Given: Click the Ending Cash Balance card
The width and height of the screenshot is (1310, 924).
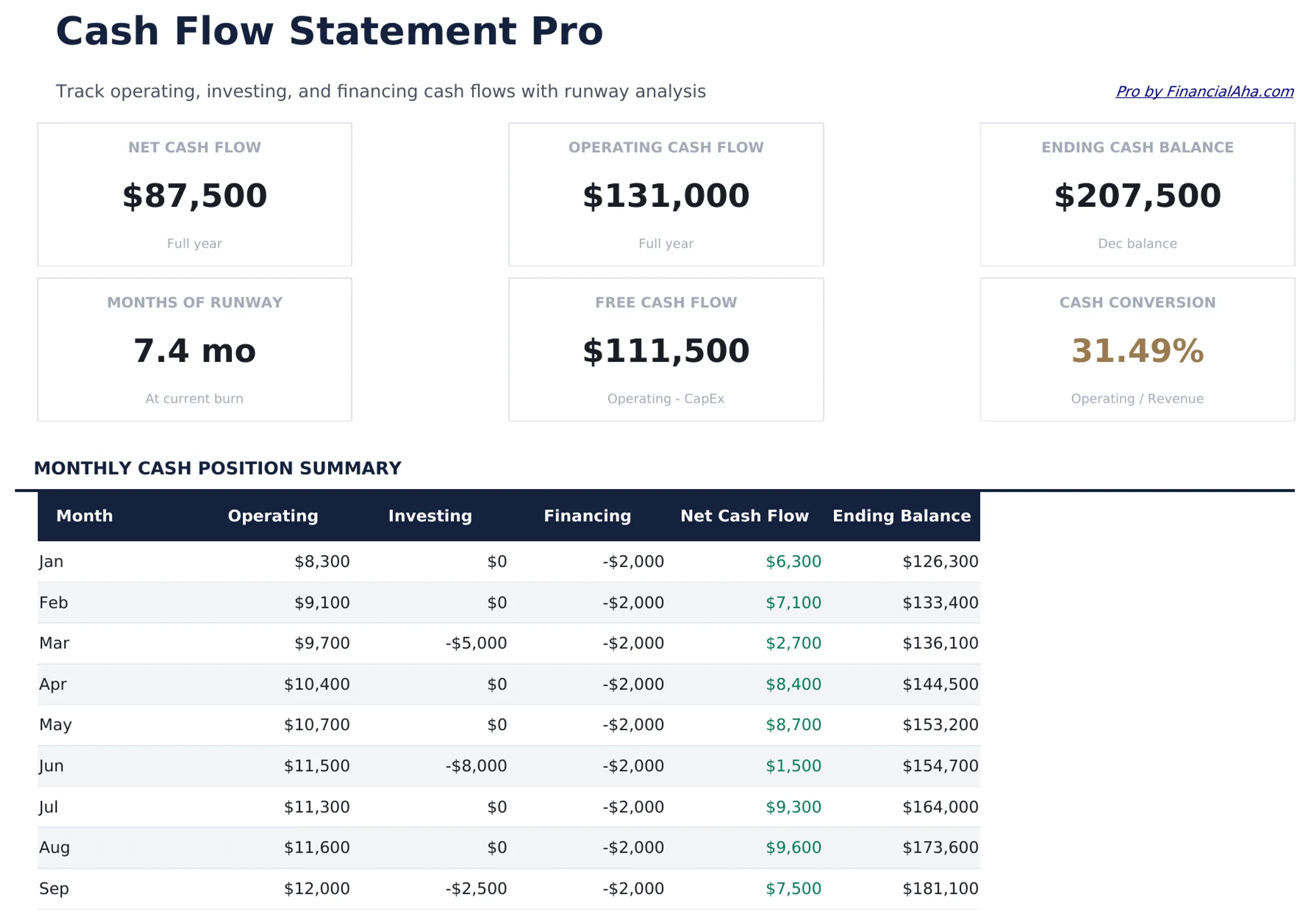Looking at the screenshot, I should 1137,194.
